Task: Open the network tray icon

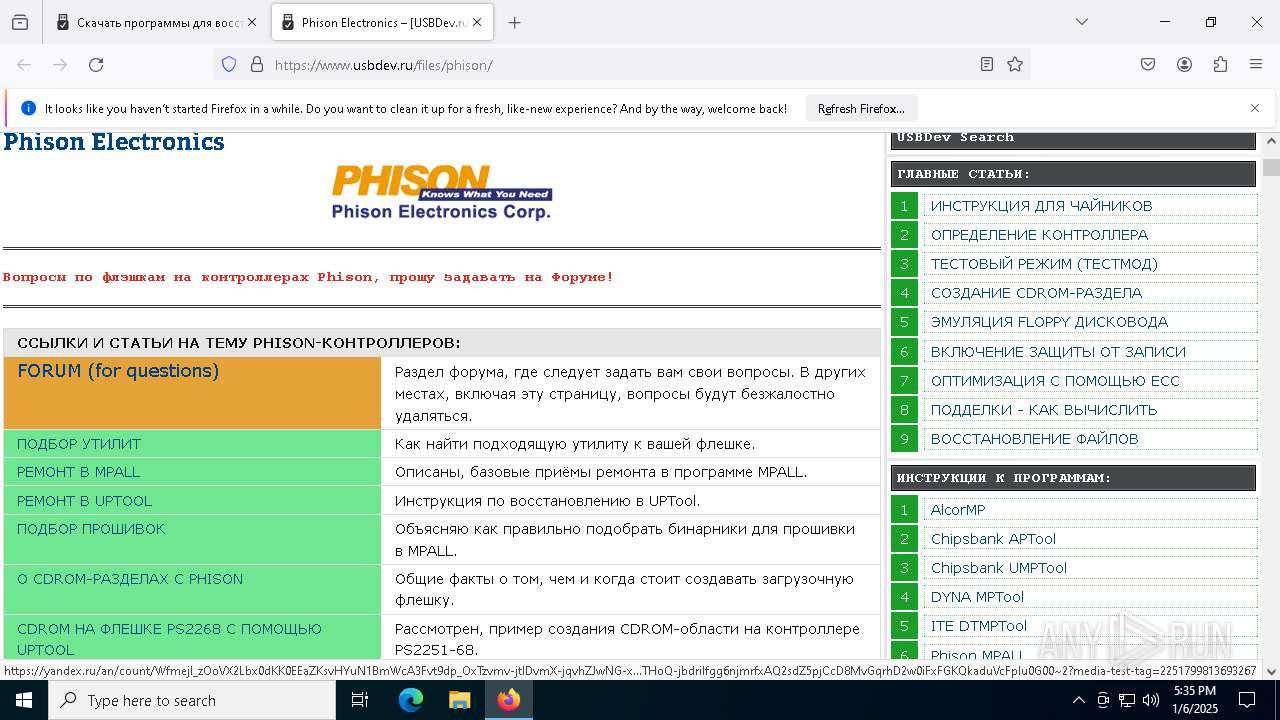Action: click(x=1127, y=700)
